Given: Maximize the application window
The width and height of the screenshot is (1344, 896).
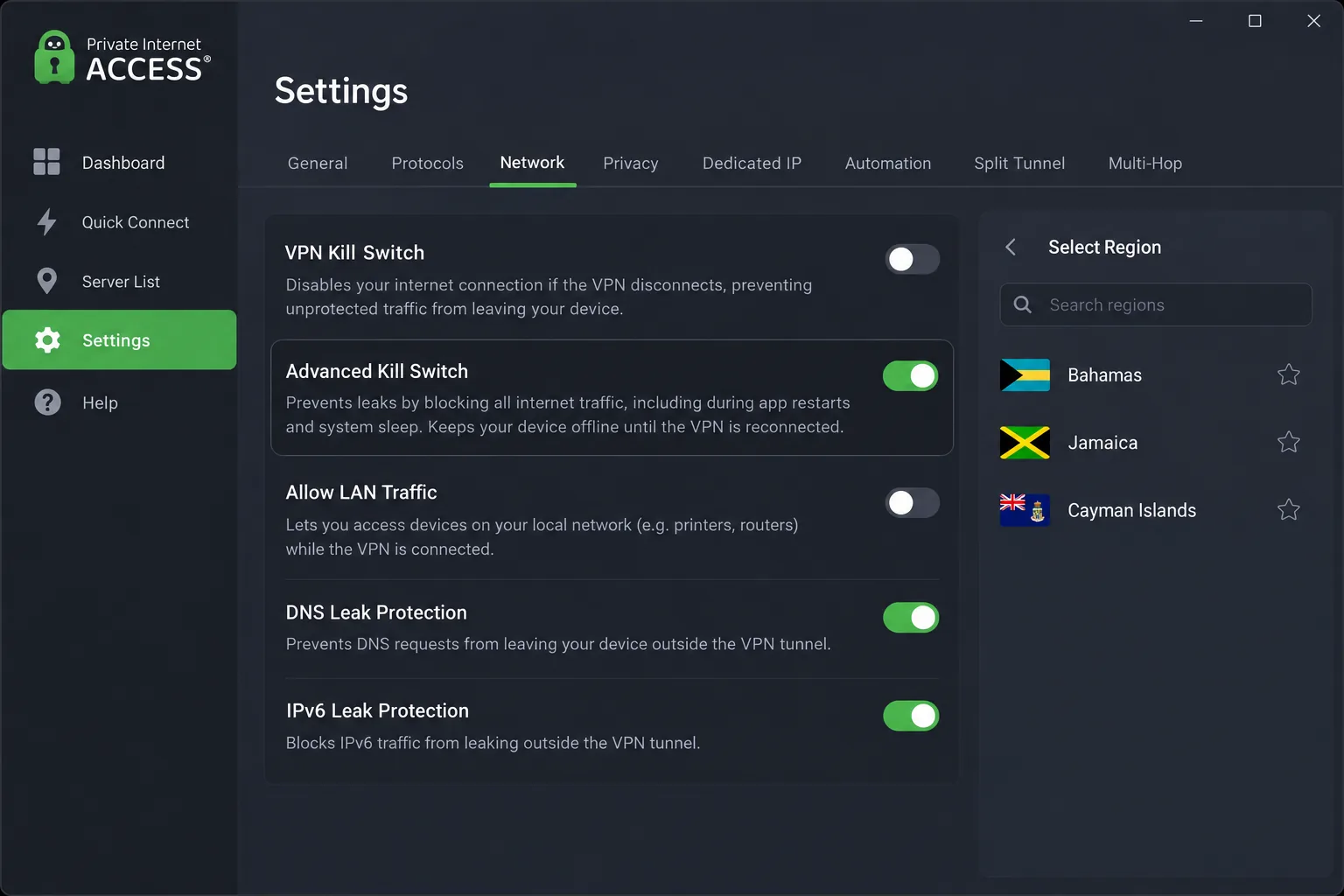Looking at the screenshot, I should 1255,21.
